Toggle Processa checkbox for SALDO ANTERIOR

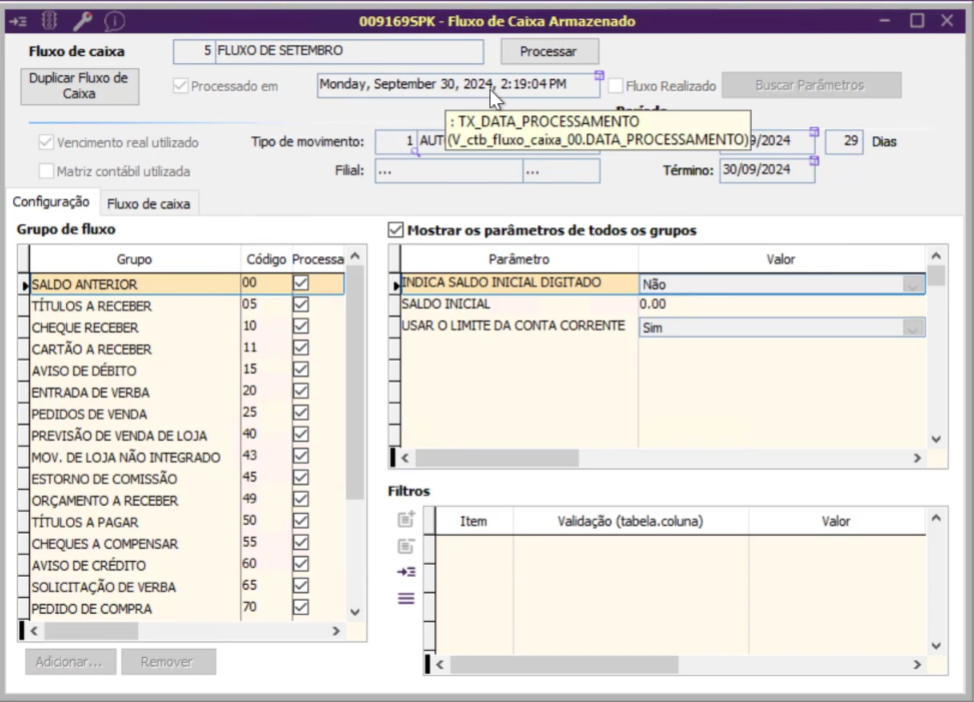click(301, 283)
